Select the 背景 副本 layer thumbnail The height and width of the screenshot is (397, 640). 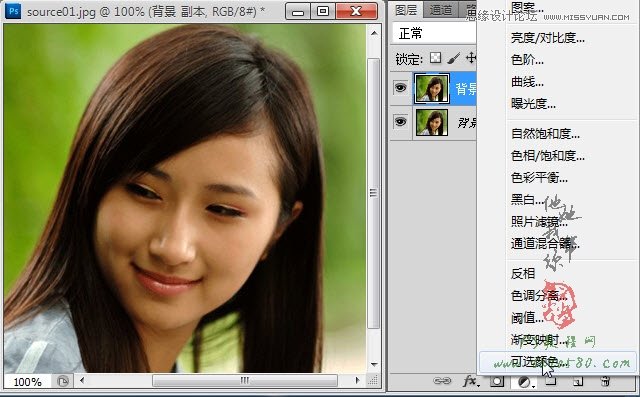coord(431,88)
